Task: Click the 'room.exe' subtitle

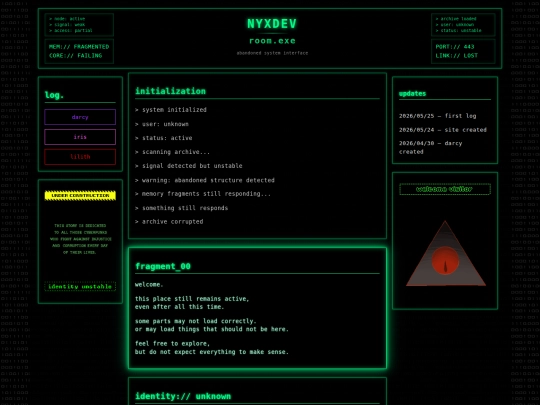Action: pos(272,41)
